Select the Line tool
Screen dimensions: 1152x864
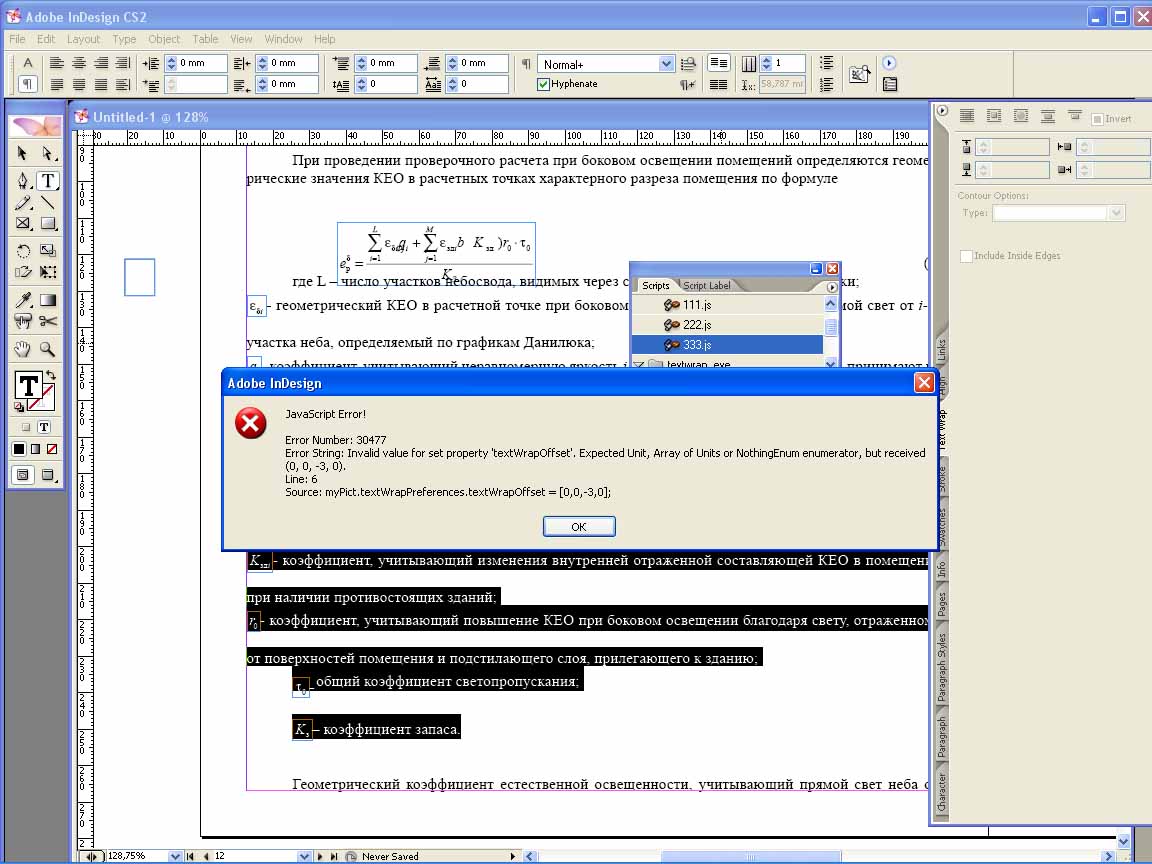tap(48, 202)
